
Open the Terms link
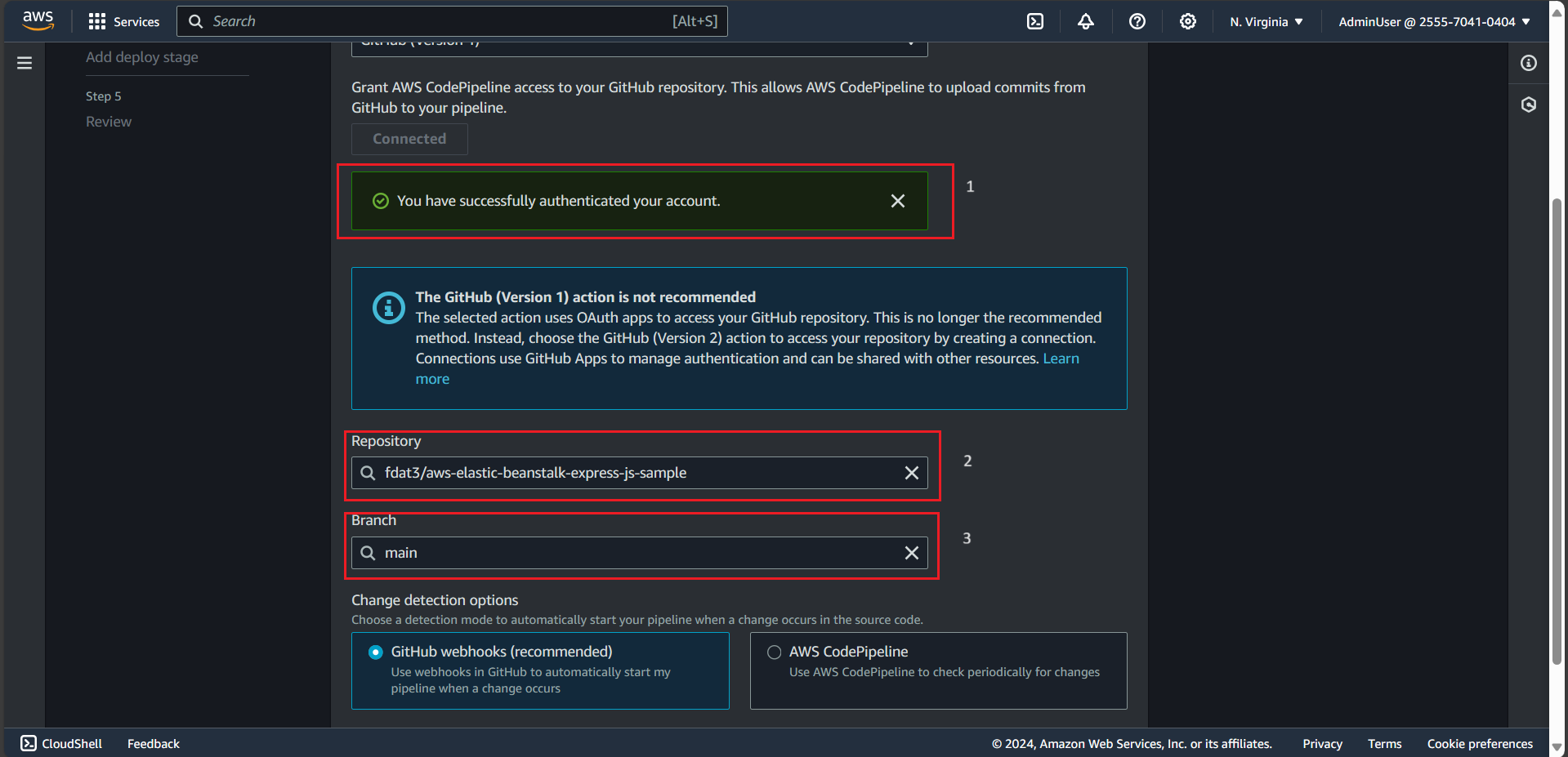pos(1384,743)
